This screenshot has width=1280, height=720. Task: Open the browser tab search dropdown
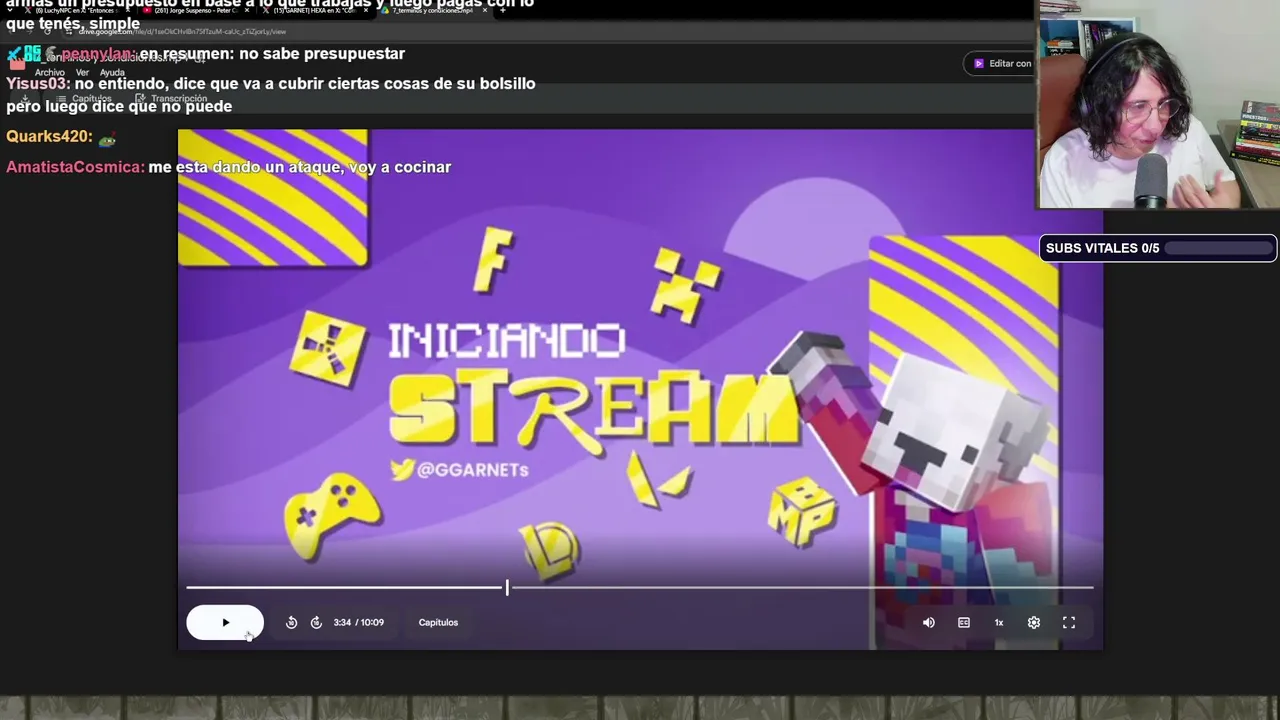[9, 10]
